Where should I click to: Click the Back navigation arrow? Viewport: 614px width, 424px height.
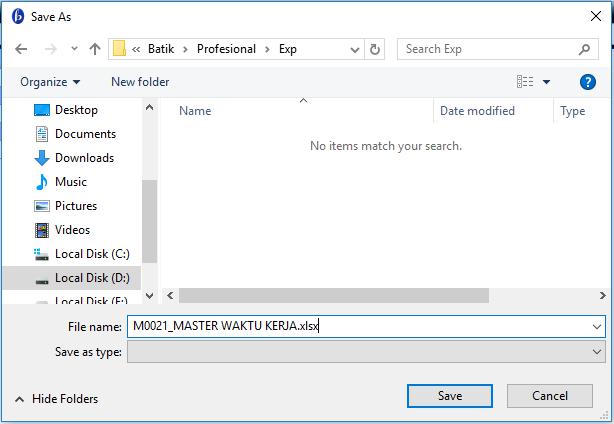coord(21,49)
